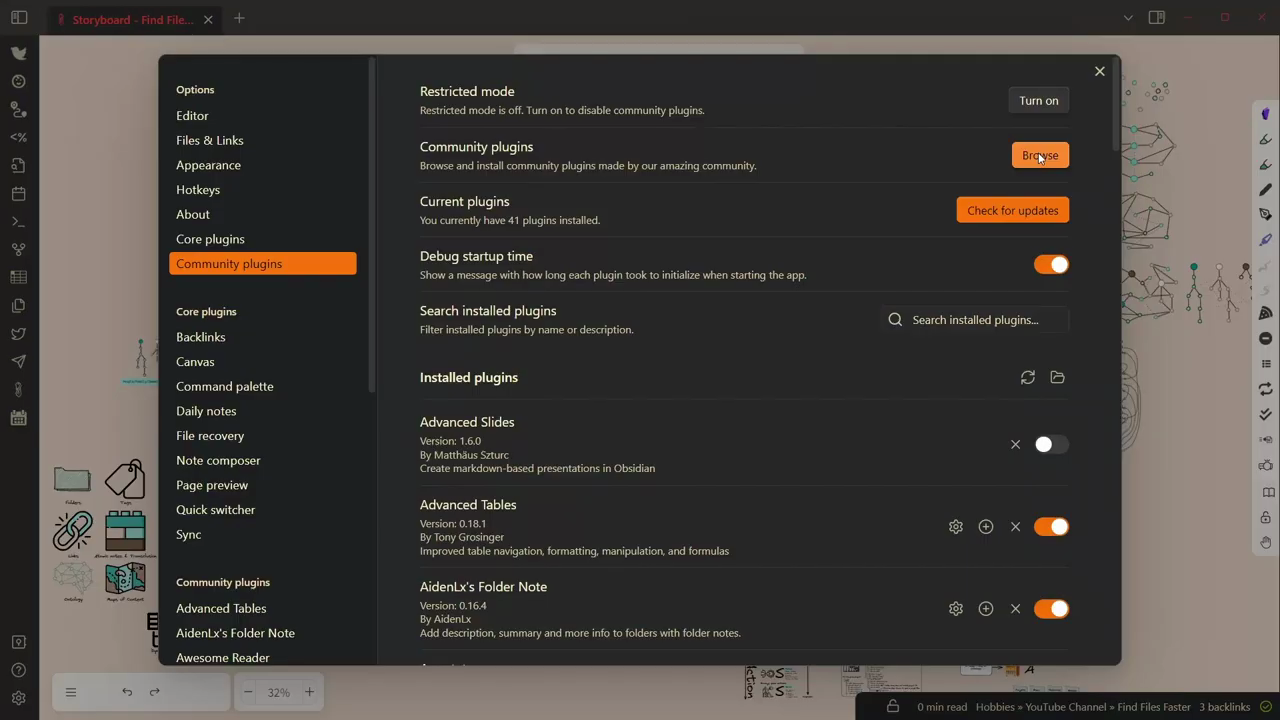Open graph view icon in left ribbon
1280x720 pixels.
tap(19, 249)
